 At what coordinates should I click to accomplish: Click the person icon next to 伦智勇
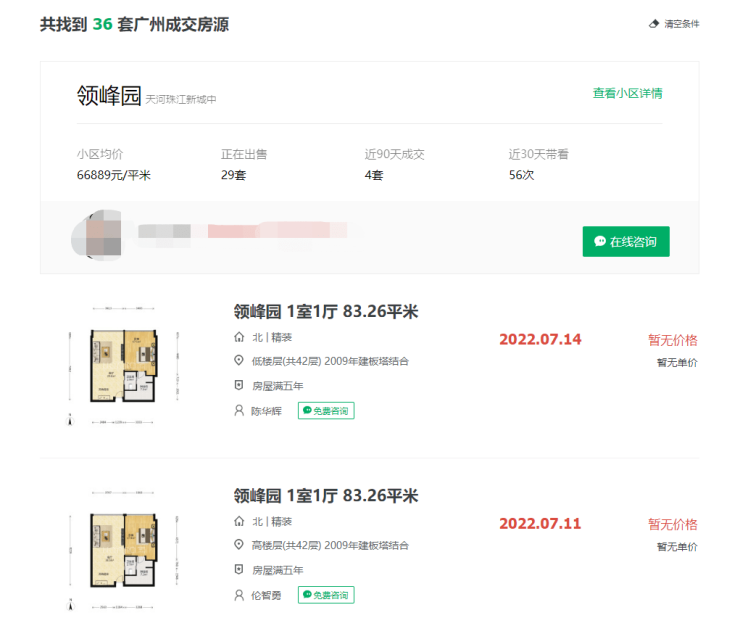(238, 595)
